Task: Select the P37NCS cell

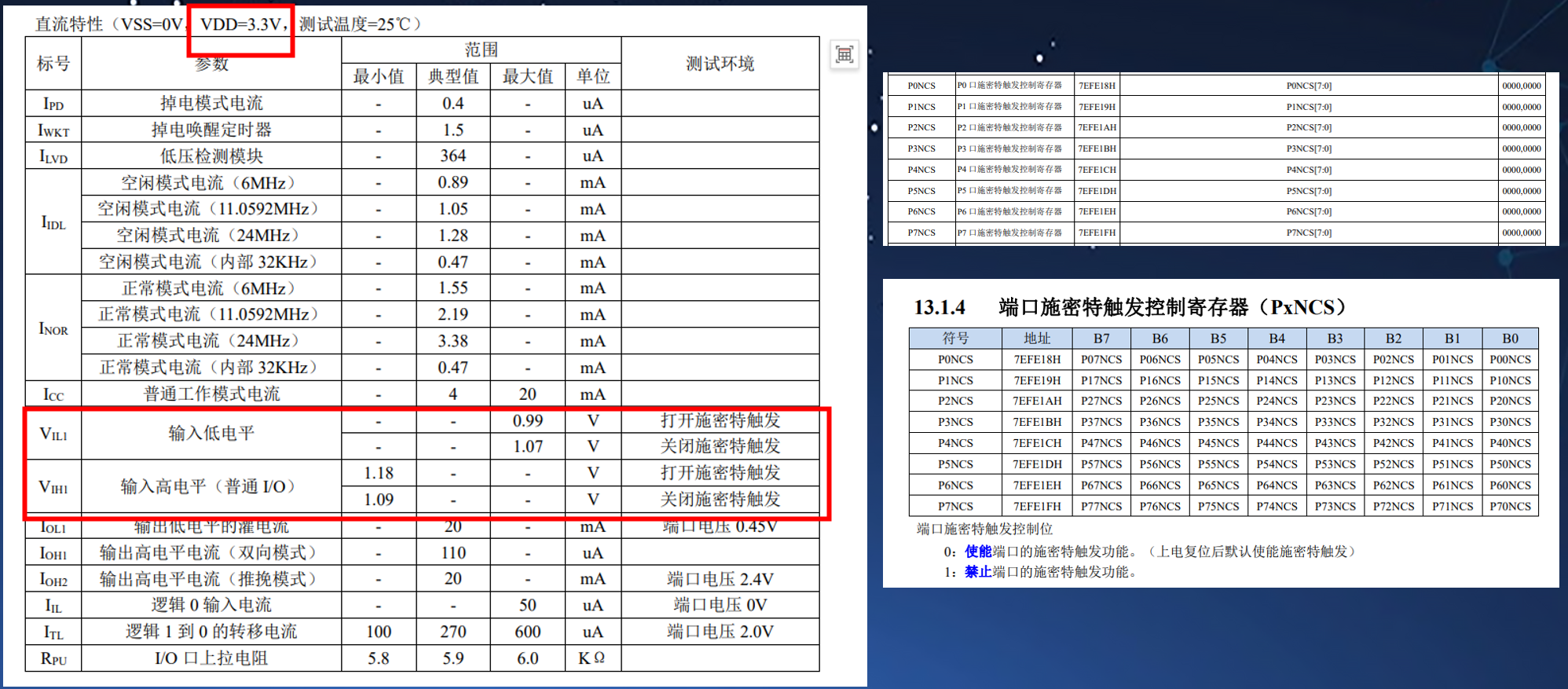Action: [x=1101, y=423]
